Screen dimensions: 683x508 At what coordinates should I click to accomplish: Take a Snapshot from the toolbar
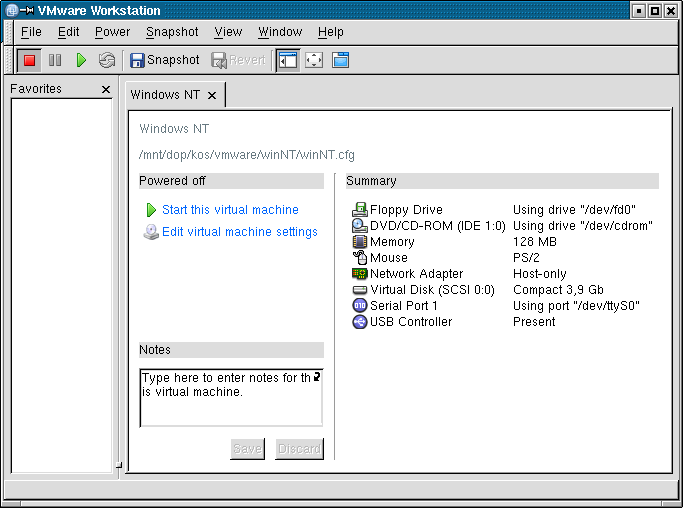point(165,60)
